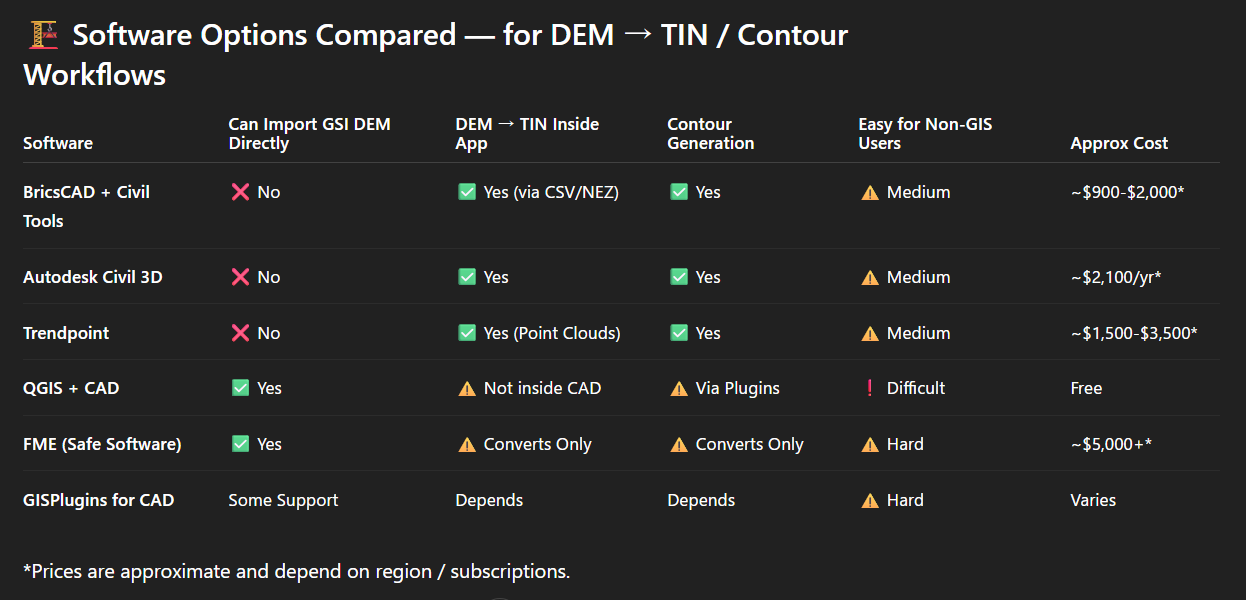1246x600 pixels.
Task: Click the Software column header
Action: point(58,143)
